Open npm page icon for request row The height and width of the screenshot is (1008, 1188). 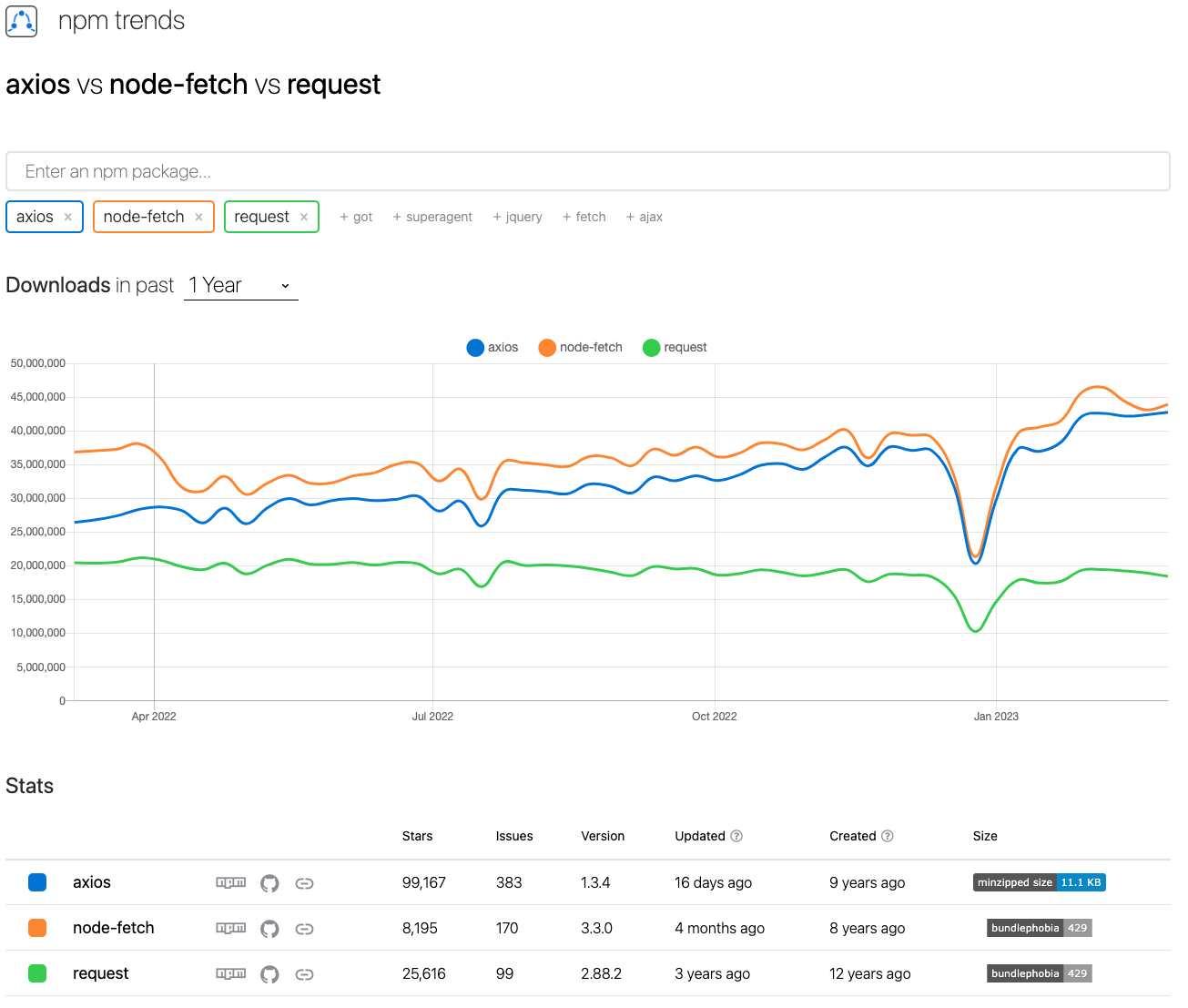coord(230,973)
